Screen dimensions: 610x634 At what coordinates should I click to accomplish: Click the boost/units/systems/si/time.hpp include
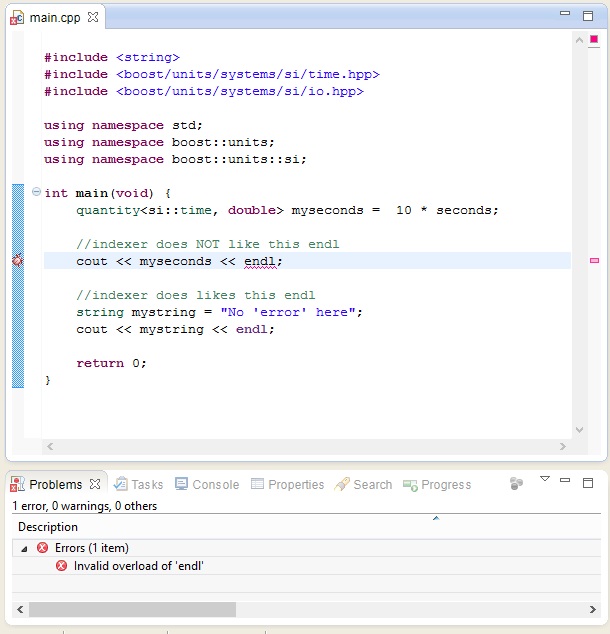coord(247,74)
